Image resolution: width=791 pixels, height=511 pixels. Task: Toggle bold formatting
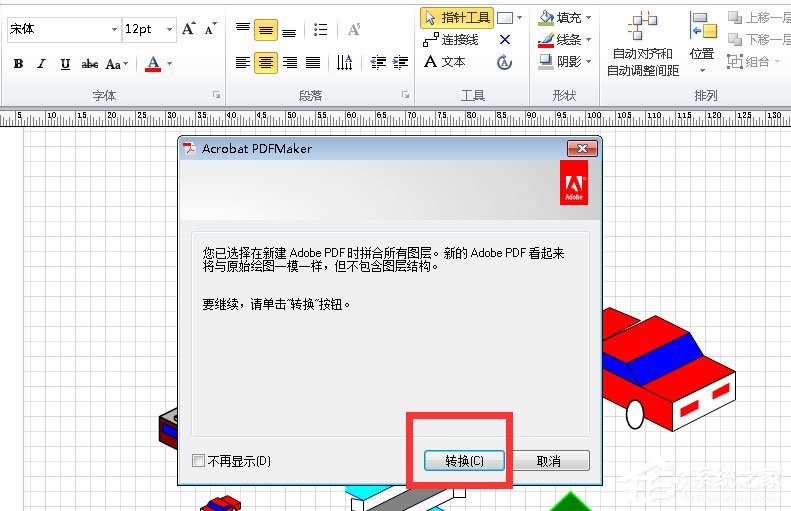[x=19, y=64]
